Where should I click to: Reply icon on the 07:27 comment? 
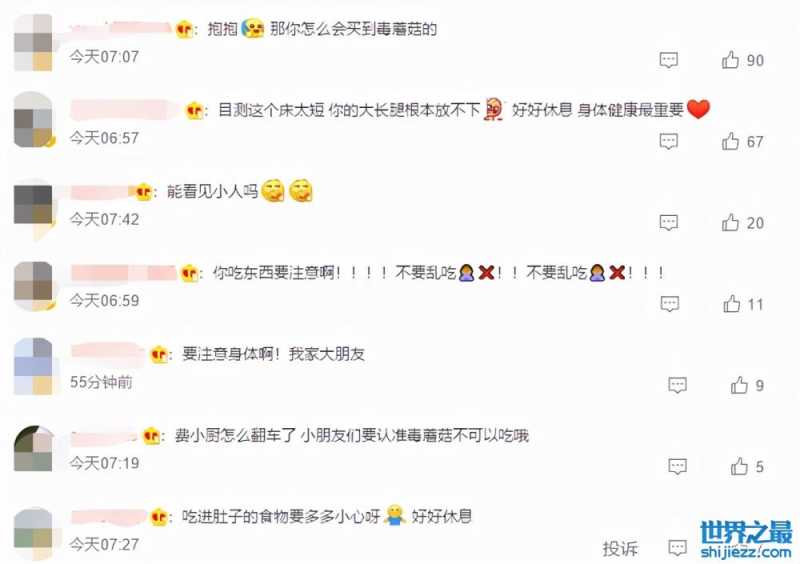pyautogui.click(x=678, y=549)
